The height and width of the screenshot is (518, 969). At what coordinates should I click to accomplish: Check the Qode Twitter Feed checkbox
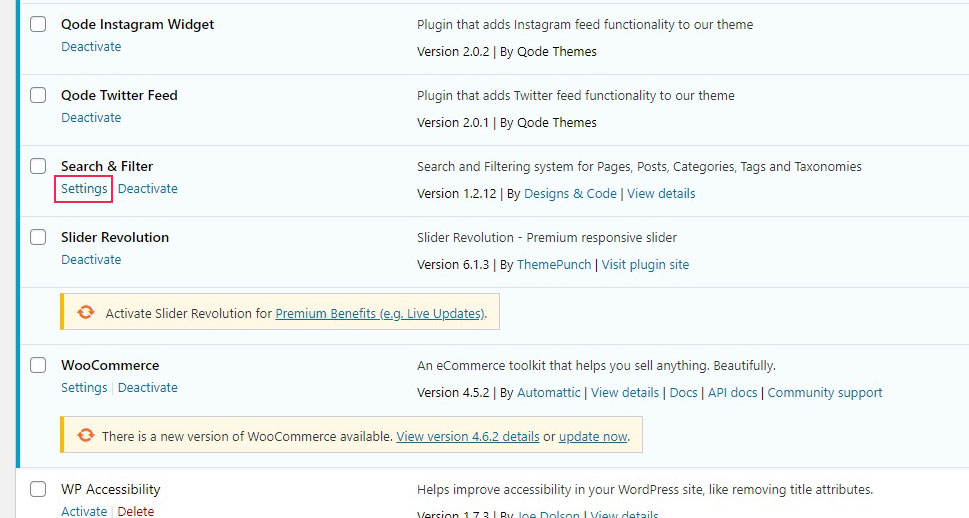(38, 95)
